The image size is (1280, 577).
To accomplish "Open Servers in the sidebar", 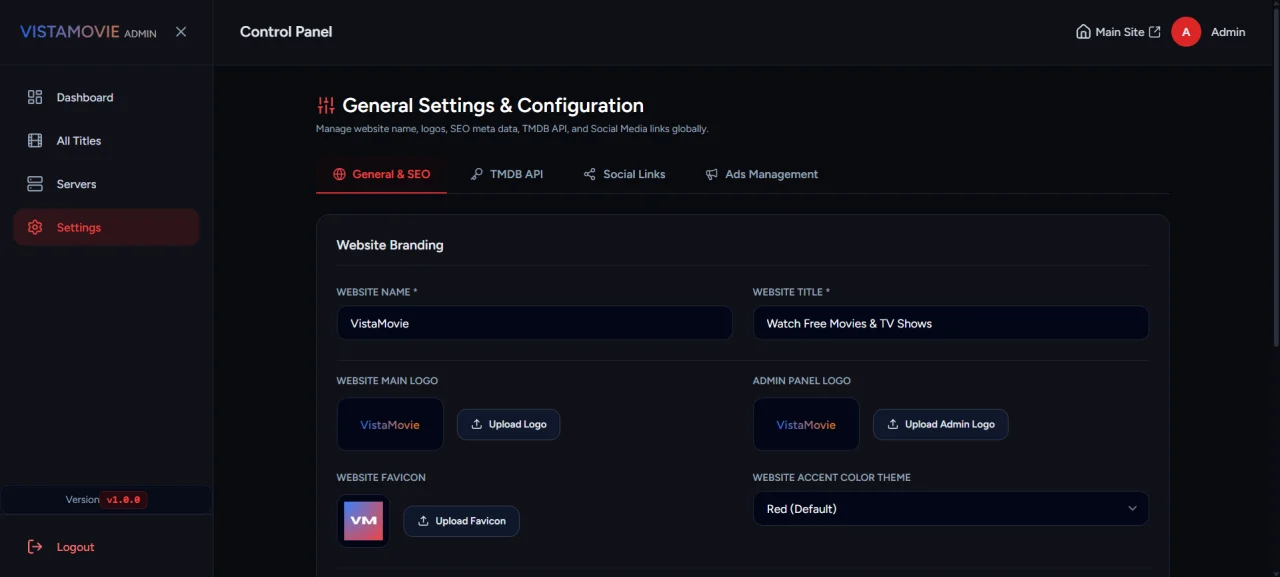I will [x=106, y=184].
